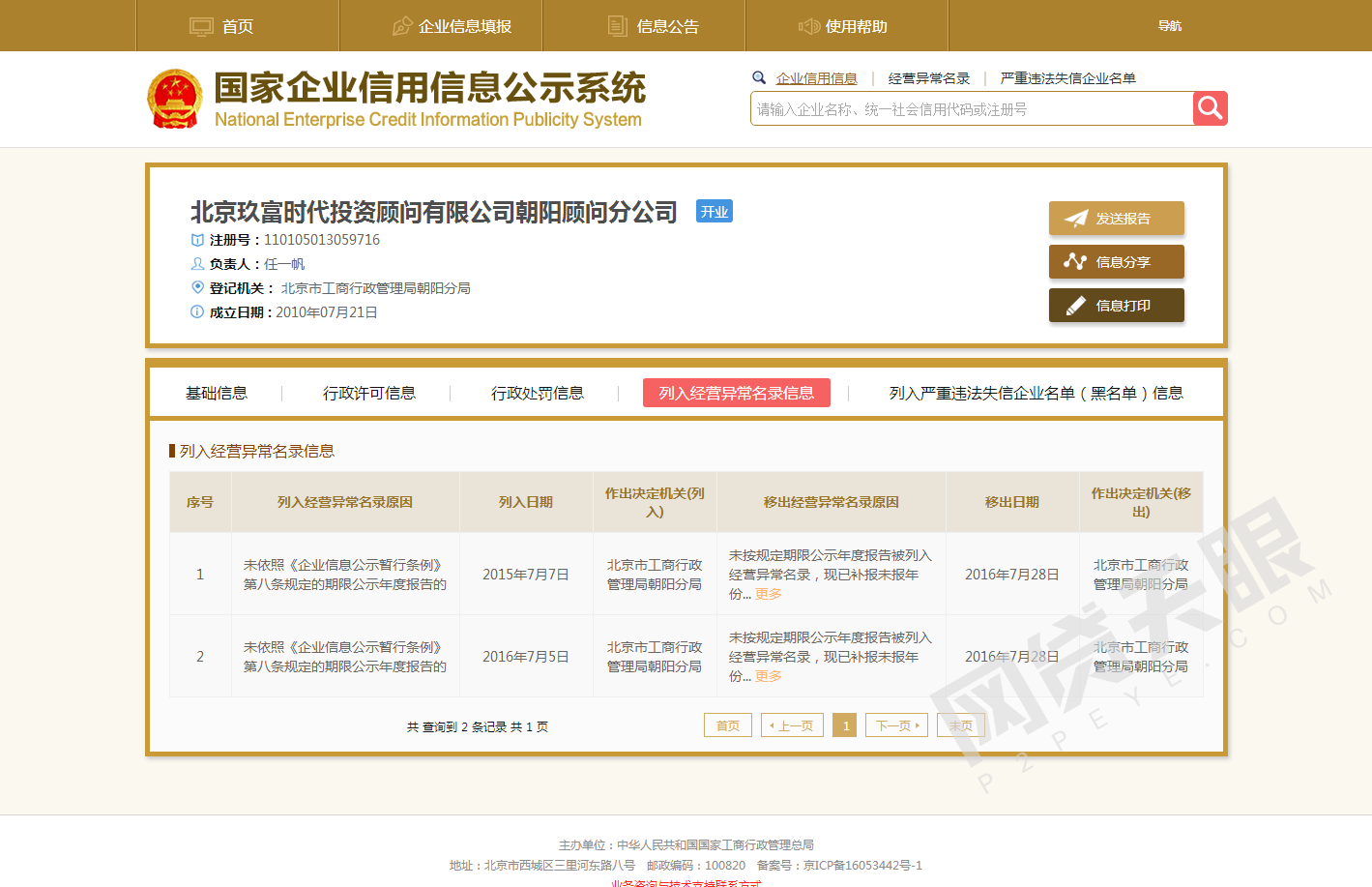Click the 末页 pagination button
Viewport: 1372px width, 887px height.
[961, 725]
